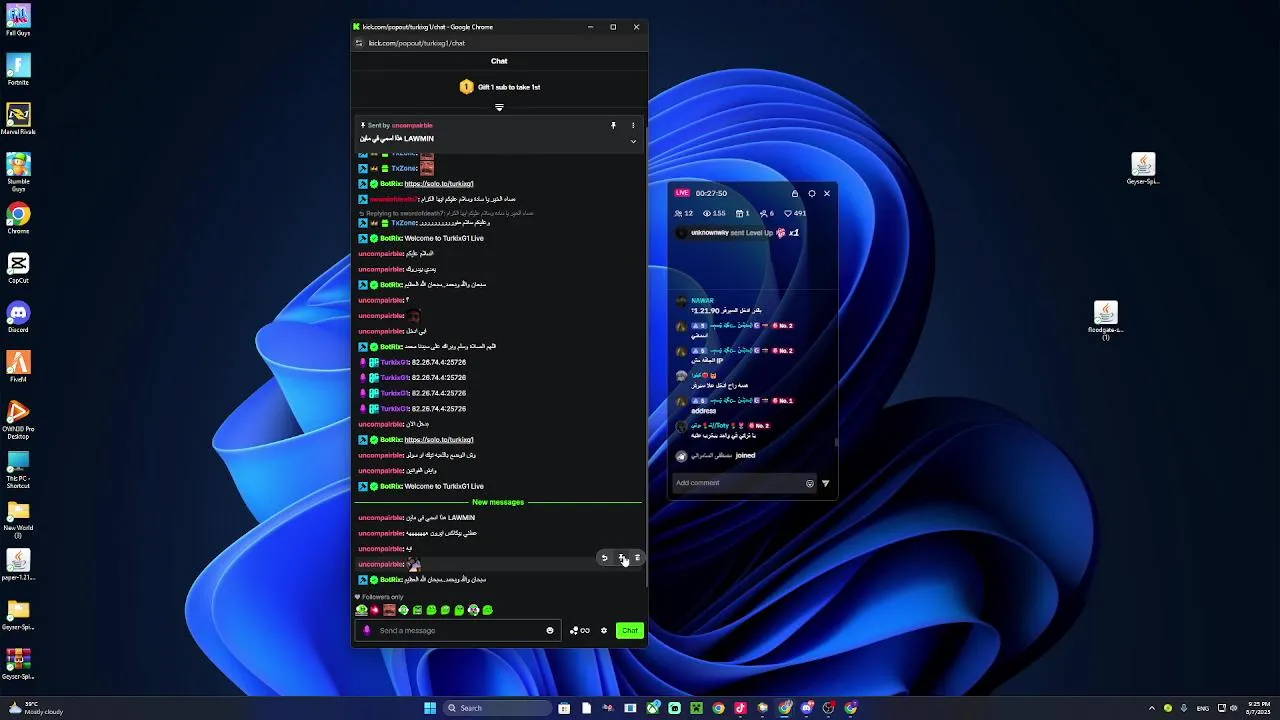Click the reply arrow on hovered message

pos(604,558)
